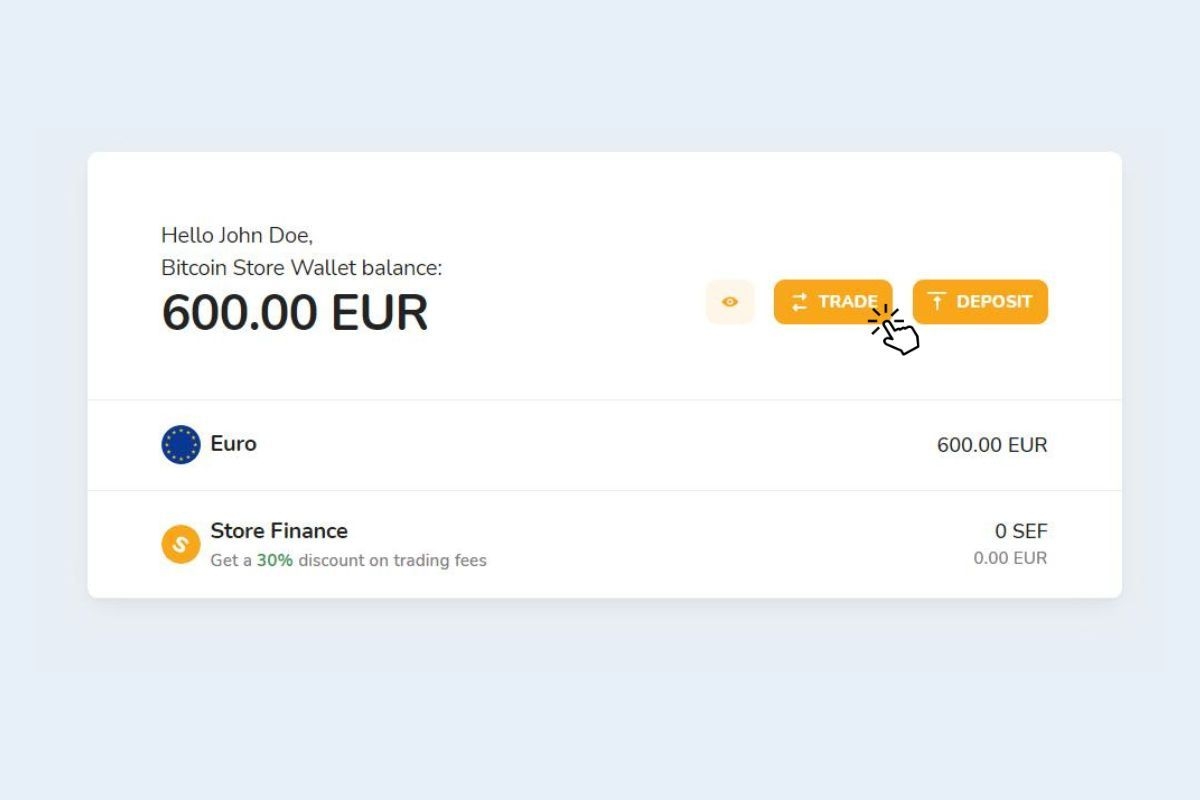This screenshot has height=800, width=1200.
Task: Click the upload arrow icon in DEPOSIT
Action: tap(936, 302)
